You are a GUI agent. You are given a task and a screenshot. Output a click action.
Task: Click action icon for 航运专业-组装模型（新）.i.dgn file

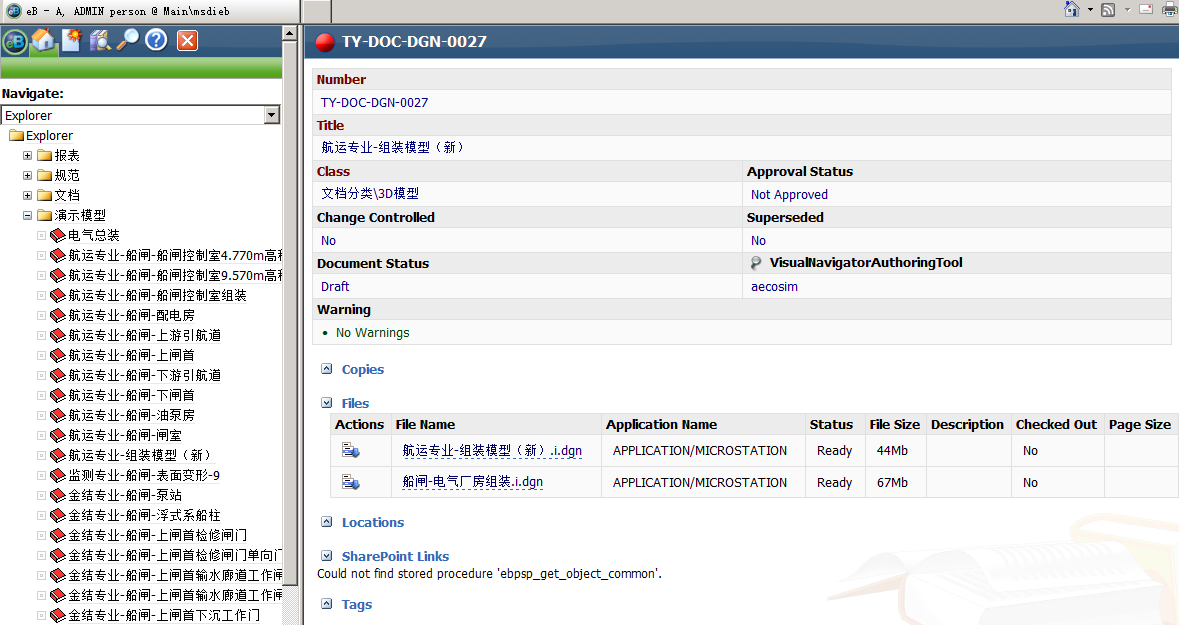[x=350, y=451]
